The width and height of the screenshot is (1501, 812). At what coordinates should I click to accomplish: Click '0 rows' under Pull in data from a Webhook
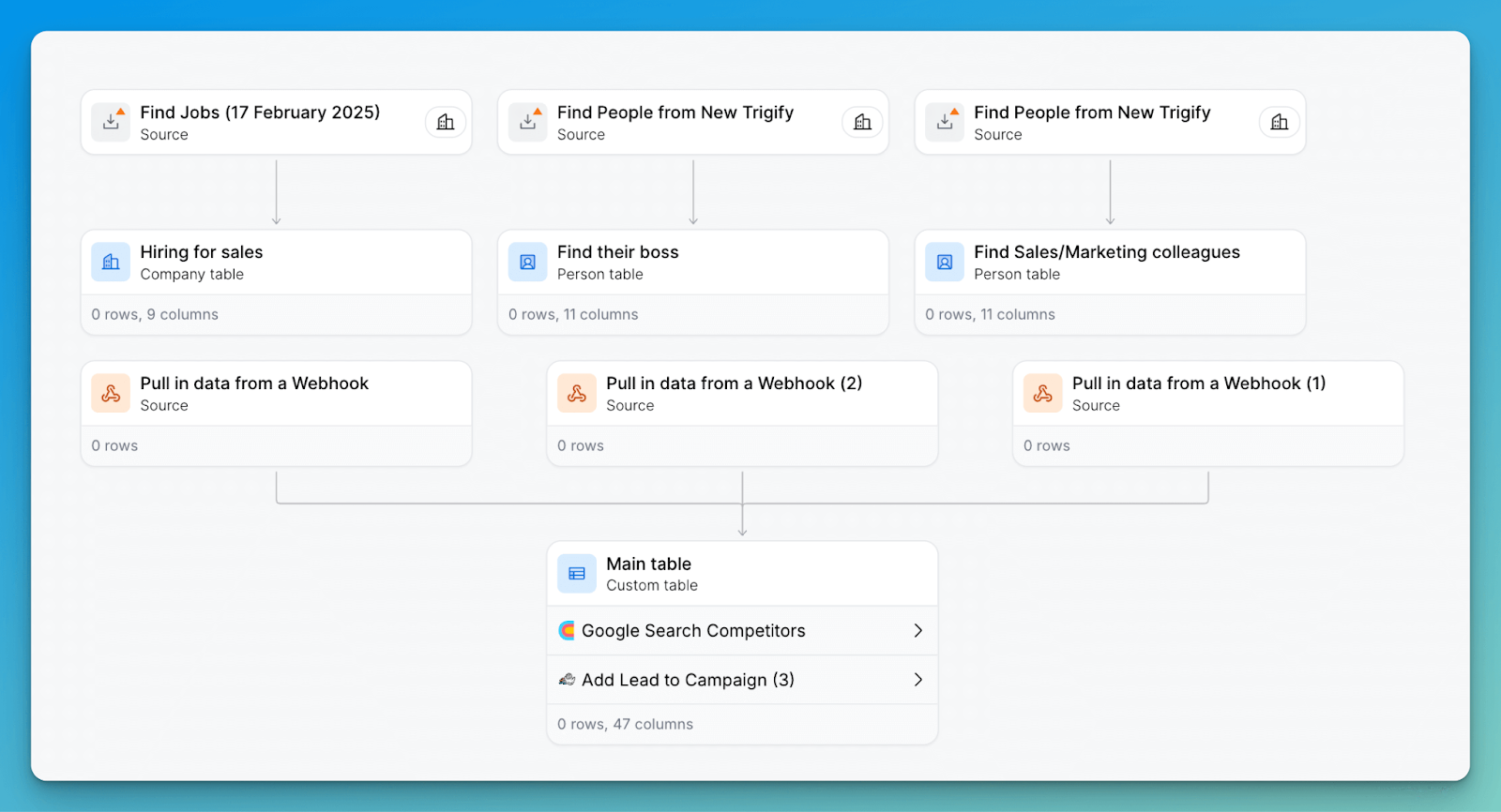tap(114, 446)
